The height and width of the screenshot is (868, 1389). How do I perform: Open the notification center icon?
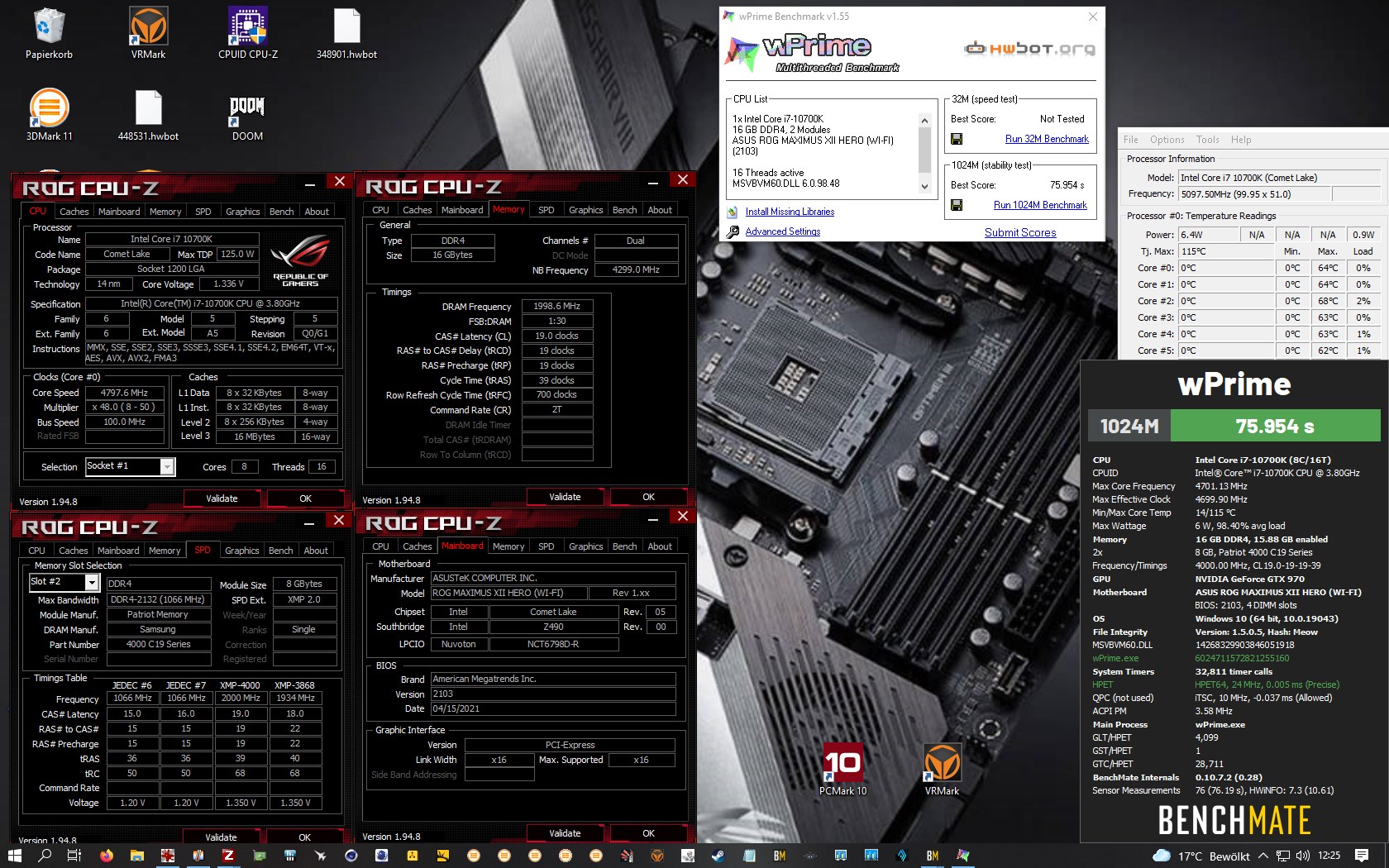pos(1362,856)
